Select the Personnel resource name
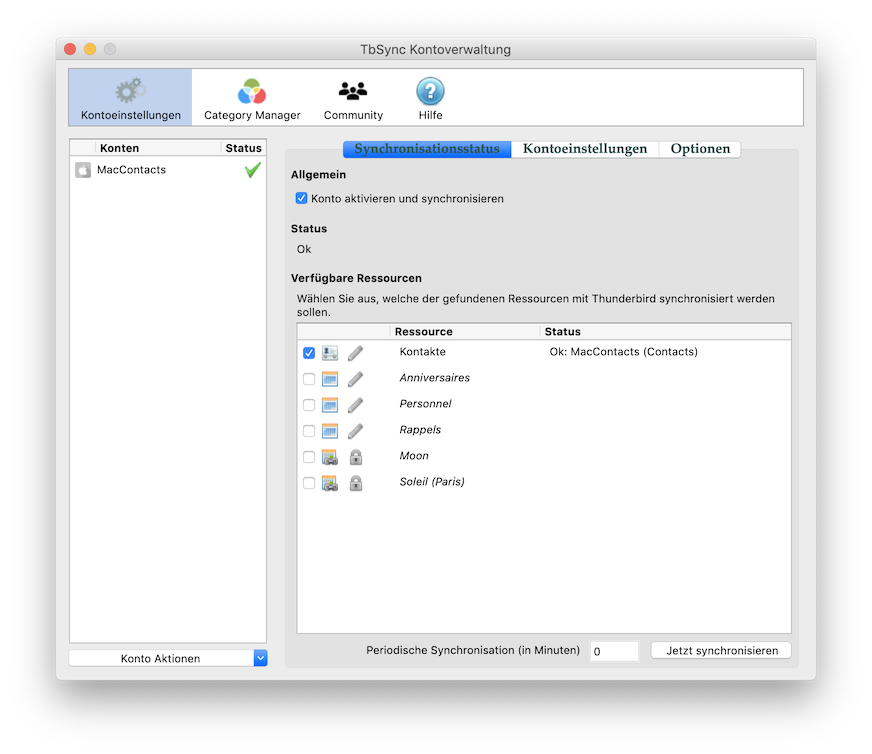 point(425,404)
